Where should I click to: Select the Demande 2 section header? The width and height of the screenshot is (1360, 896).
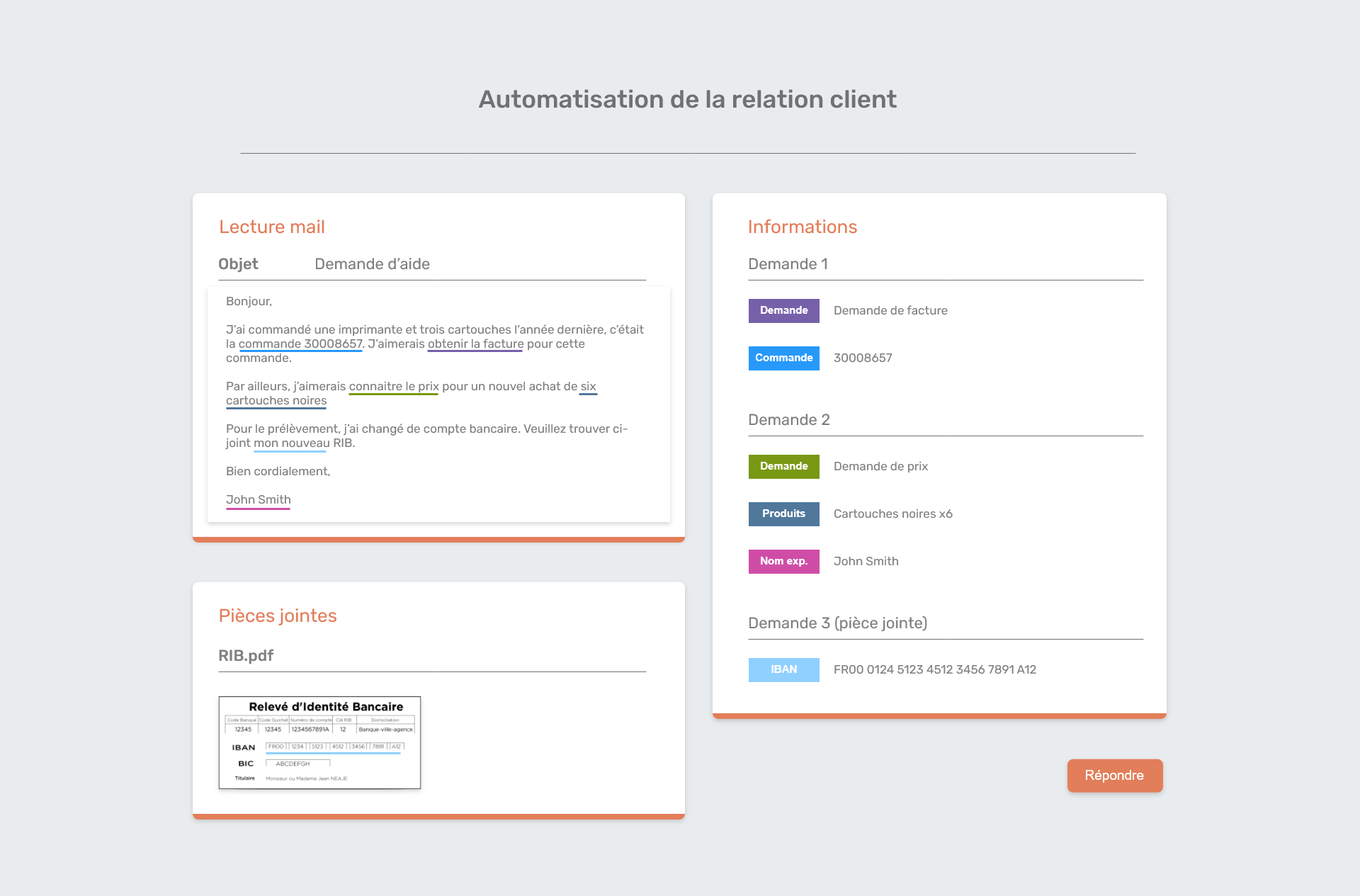788,420
